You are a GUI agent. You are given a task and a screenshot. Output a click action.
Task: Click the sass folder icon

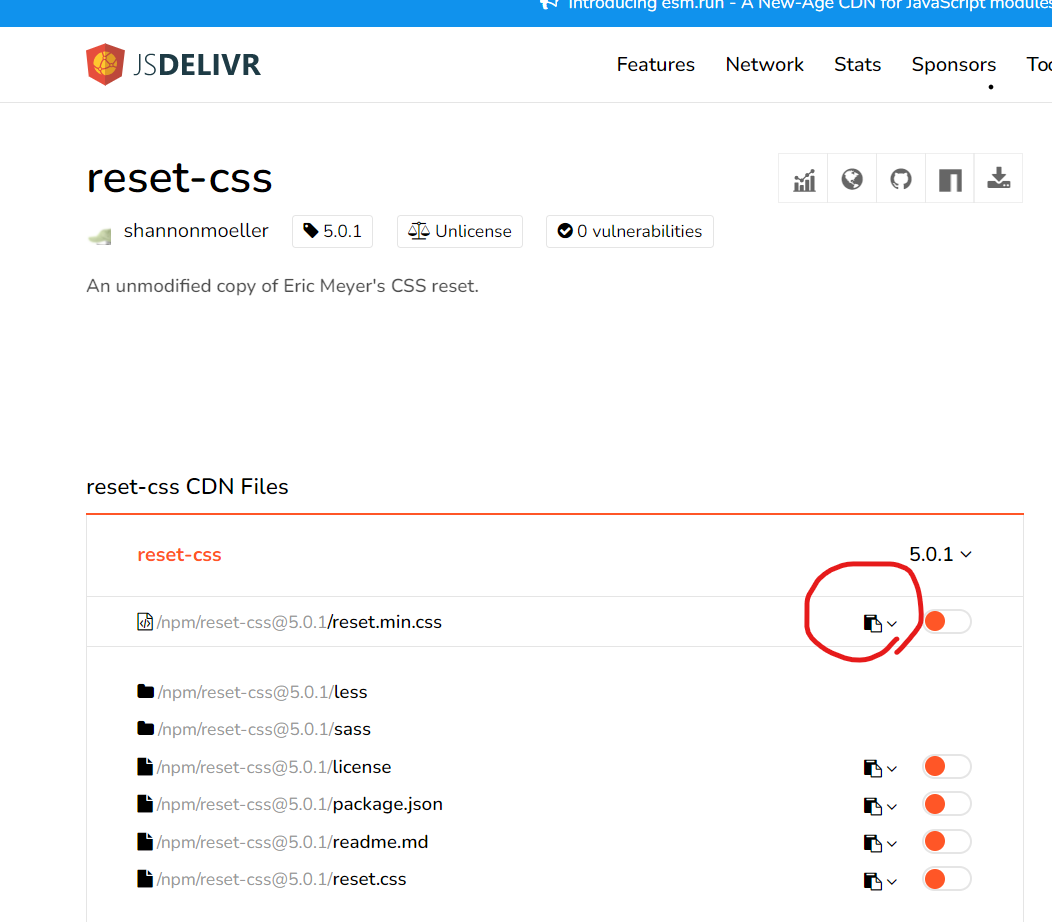pyautogui.click(x=146, y=728)
